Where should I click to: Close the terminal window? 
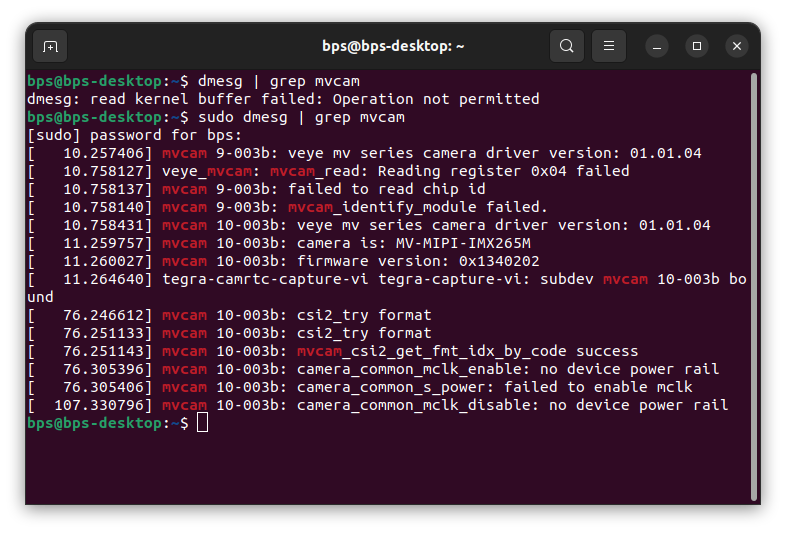737,46
